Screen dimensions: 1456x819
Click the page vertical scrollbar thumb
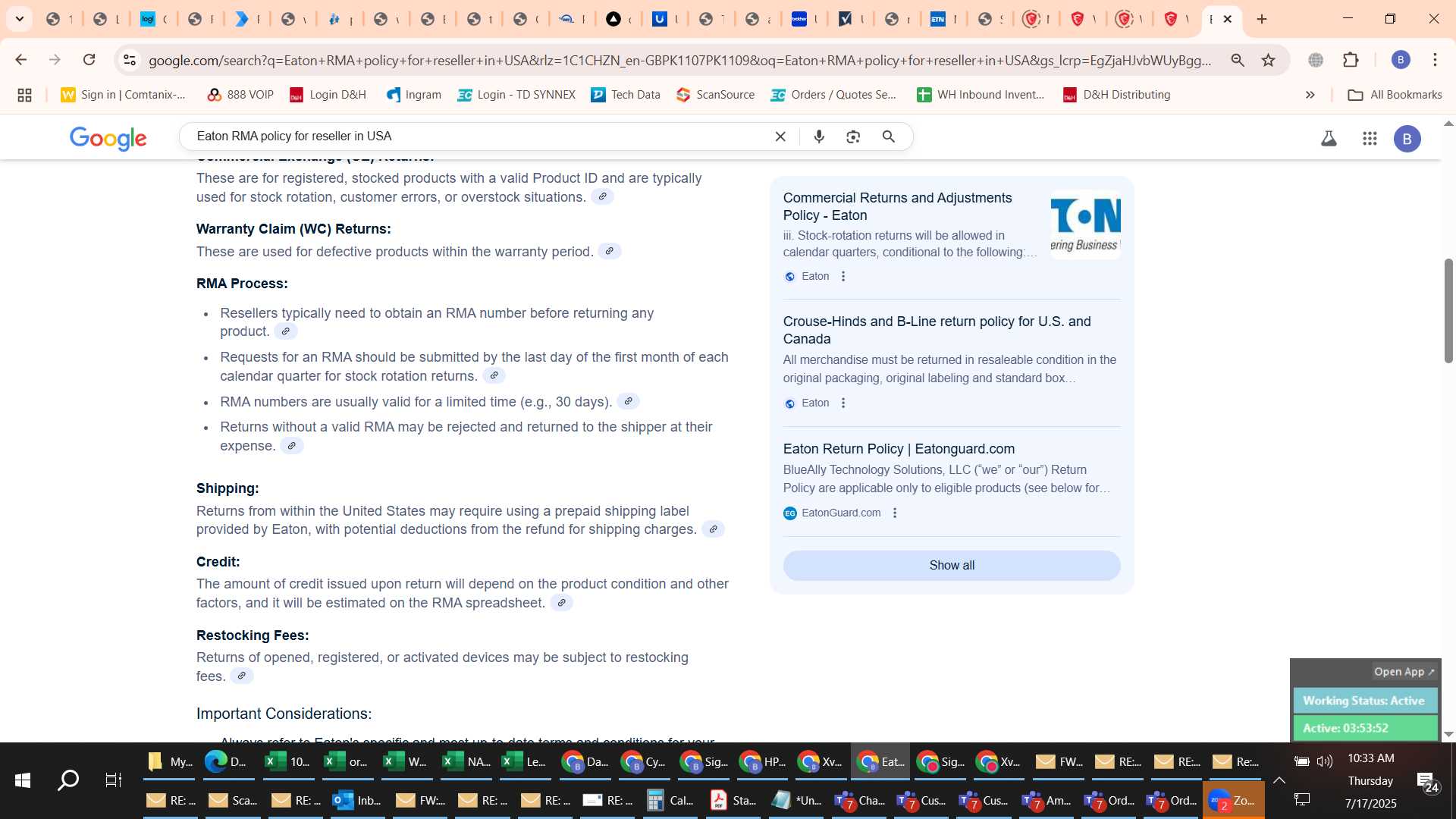(1448, 311)
